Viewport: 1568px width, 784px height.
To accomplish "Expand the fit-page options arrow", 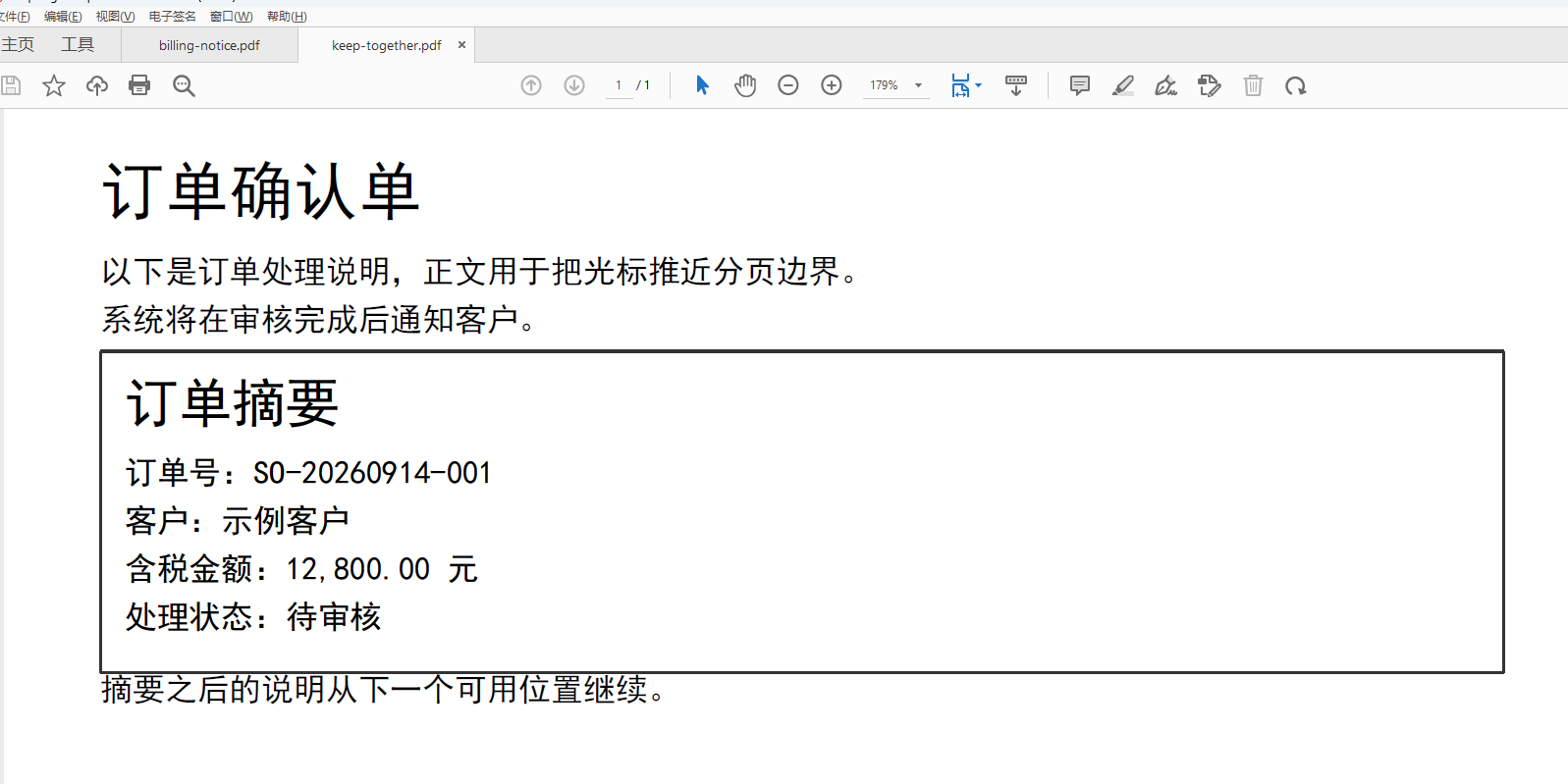I will (x=978, y=85).
